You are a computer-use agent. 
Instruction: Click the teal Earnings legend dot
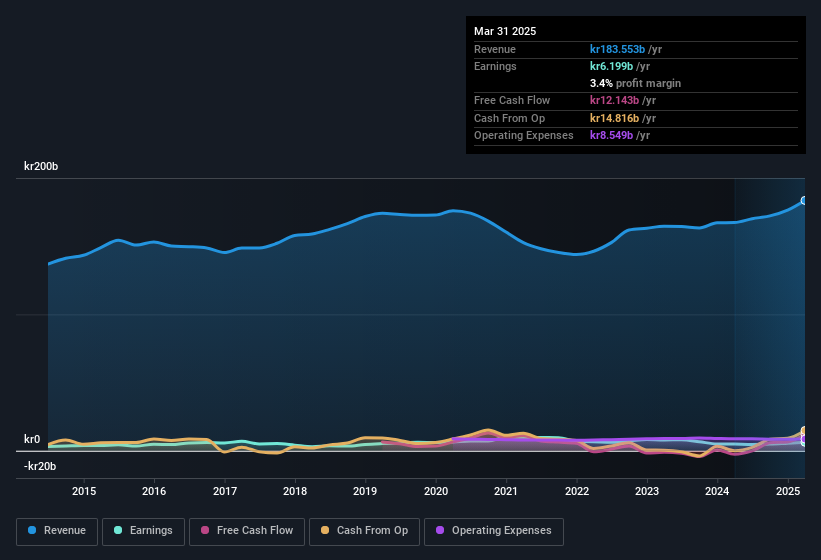click(x=118, y=530)
